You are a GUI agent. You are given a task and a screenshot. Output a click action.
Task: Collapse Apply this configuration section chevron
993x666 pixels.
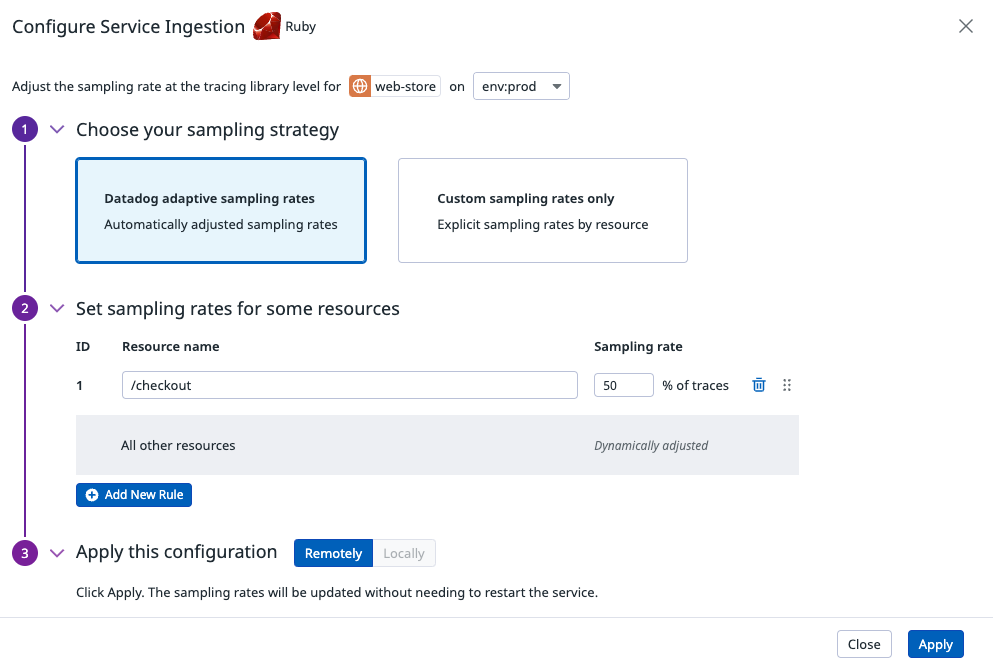(x=57, y=553)
